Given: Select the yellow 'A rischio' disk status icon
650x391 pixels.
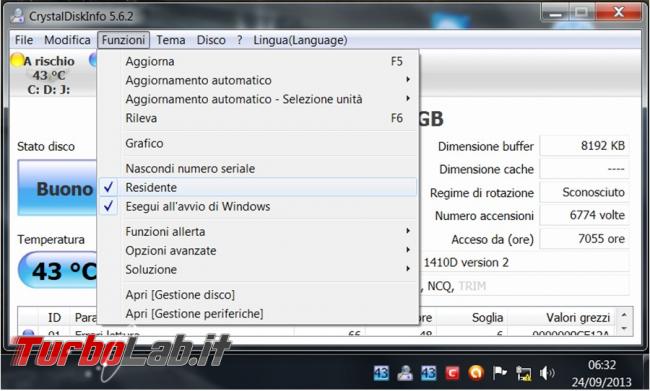Looking at the screenshot, I should [17, 60].
